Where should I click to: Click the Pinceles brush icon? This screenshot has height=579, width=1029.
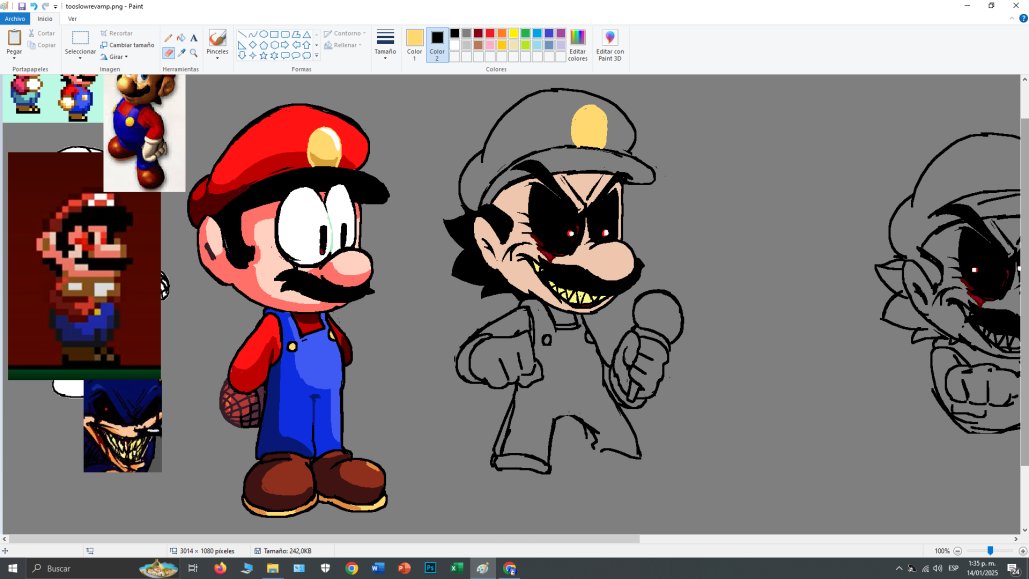click(217, 38)
